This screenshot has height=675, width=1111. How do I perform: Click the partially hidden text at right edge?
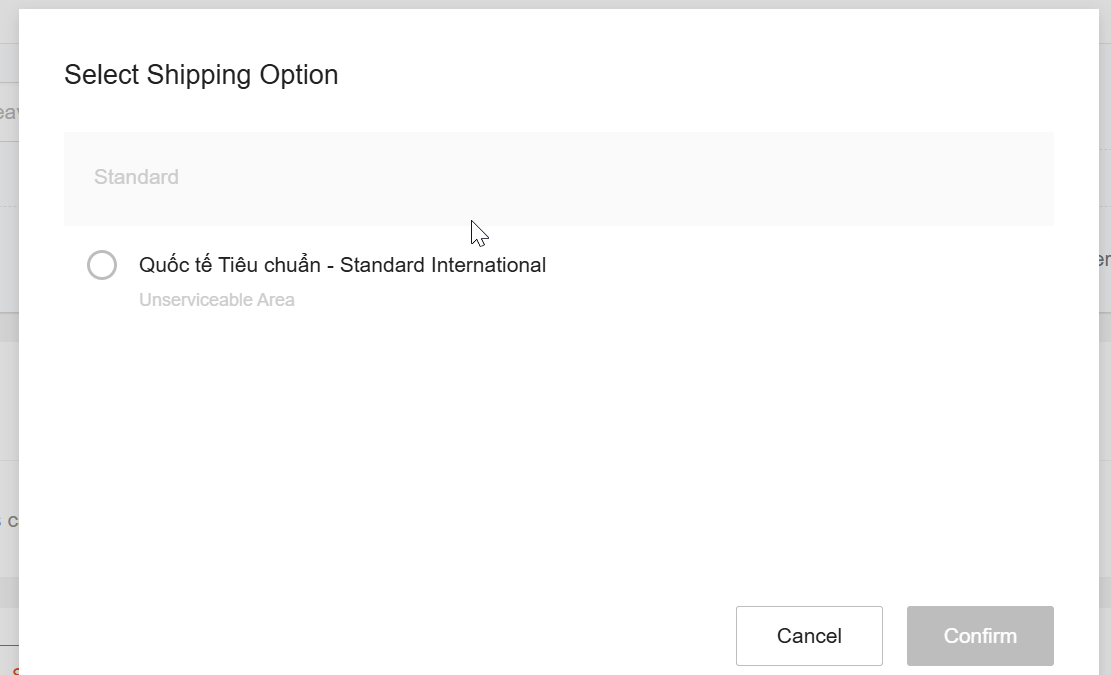(x=1104, y=260)
